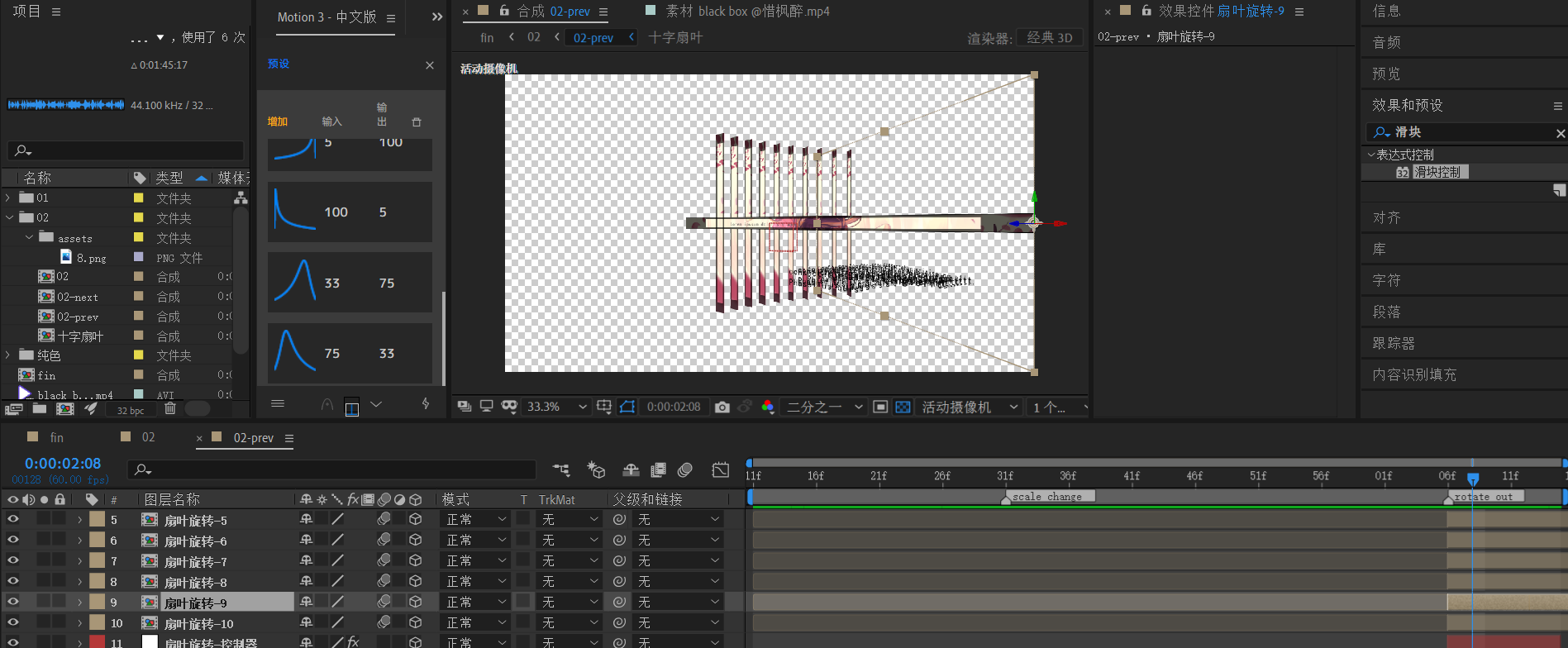Hide layer 扇叶旋转-5 with eye icon
The width and height of the screenshot is (1568, 648).
coord(13,519)
